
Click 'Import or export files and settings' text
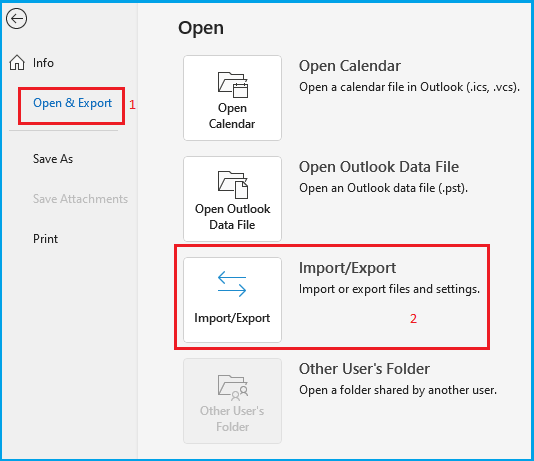tap(389, 289)
